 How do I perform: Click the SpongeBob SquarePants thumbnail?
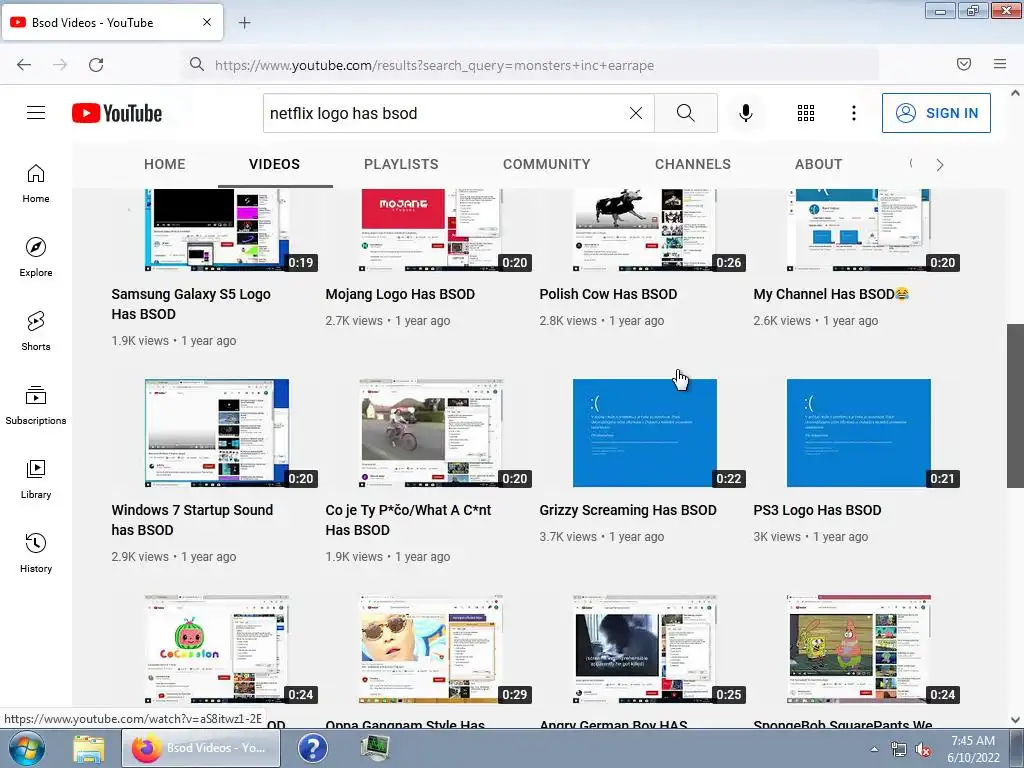coord(859,649)
